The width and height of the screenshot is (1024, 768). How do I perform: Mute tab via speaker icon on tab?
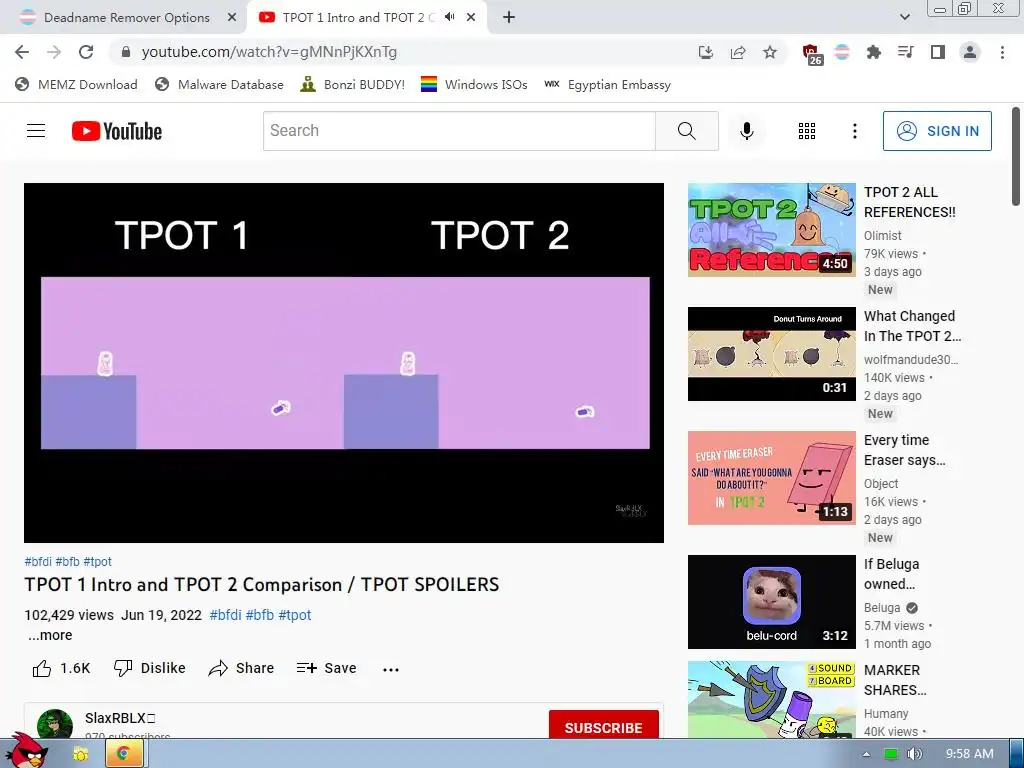pyautogui.click(x=449, y=17)
